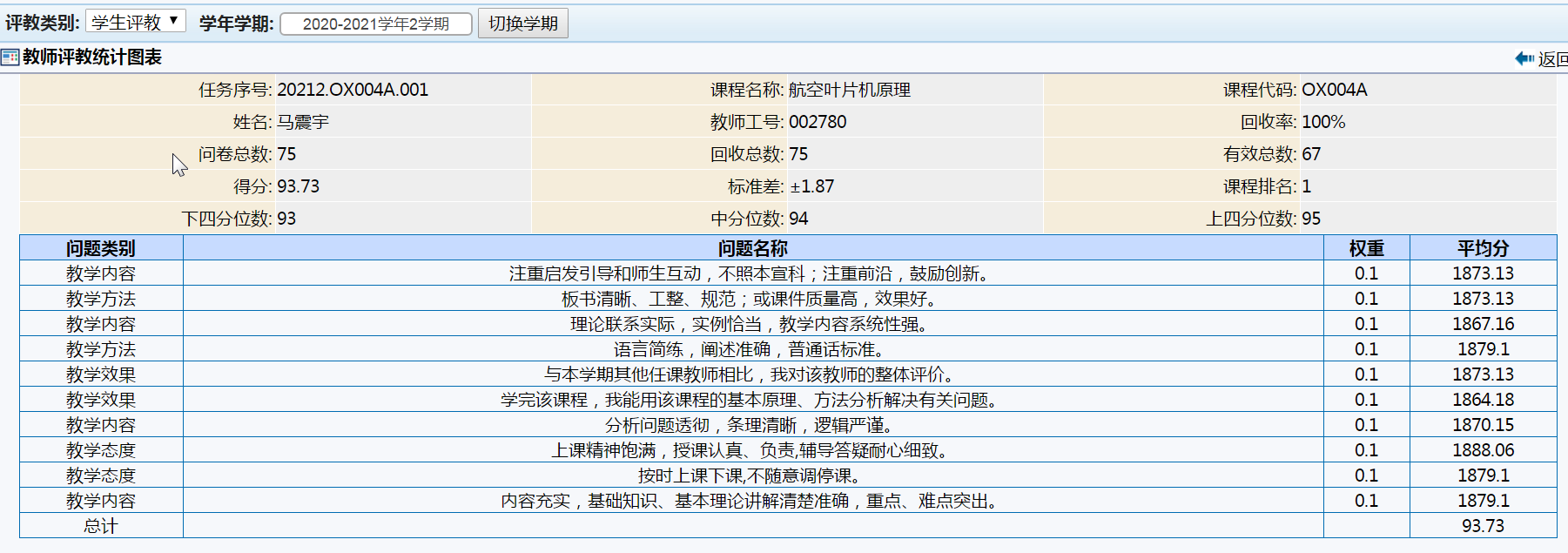The height and width of the screenshot is (553, 1568).
Task: Click average score 1864.18
Action: point(1484,400)
